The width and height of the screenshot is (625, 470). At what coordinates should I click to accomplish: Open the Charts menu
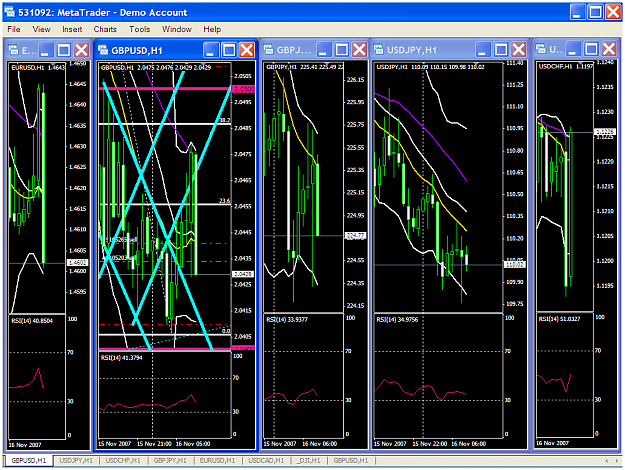point(105,29)
